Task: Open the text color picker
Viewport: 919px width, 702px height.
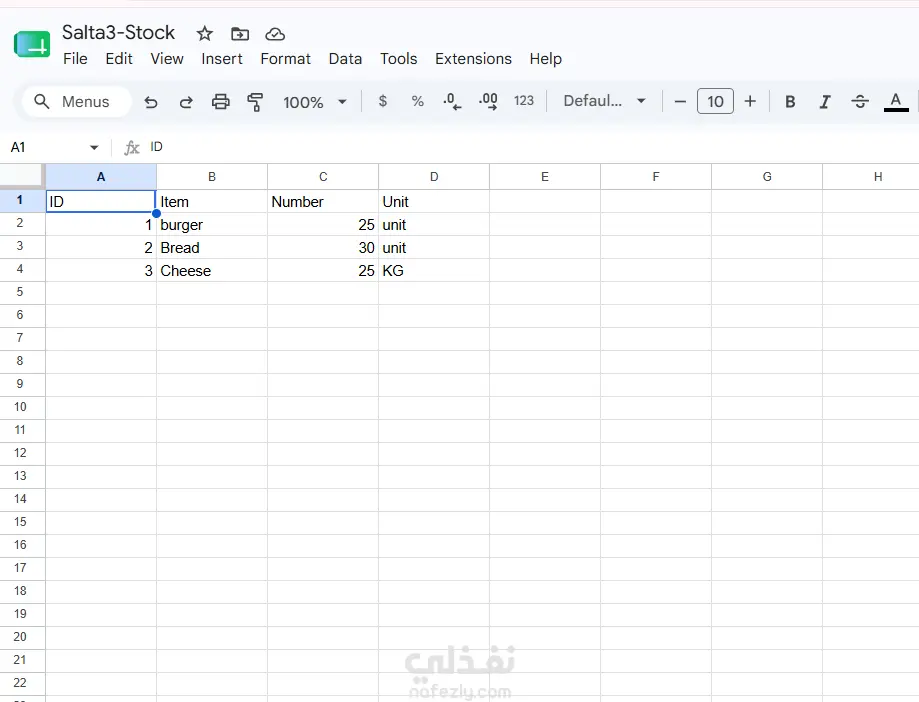Action: pos(896,101)
